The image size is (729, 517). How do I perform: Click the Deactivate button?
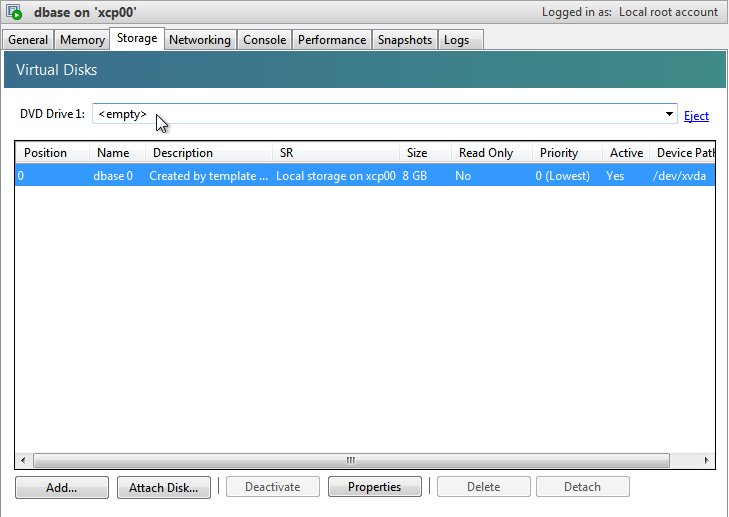click(273, 487)
